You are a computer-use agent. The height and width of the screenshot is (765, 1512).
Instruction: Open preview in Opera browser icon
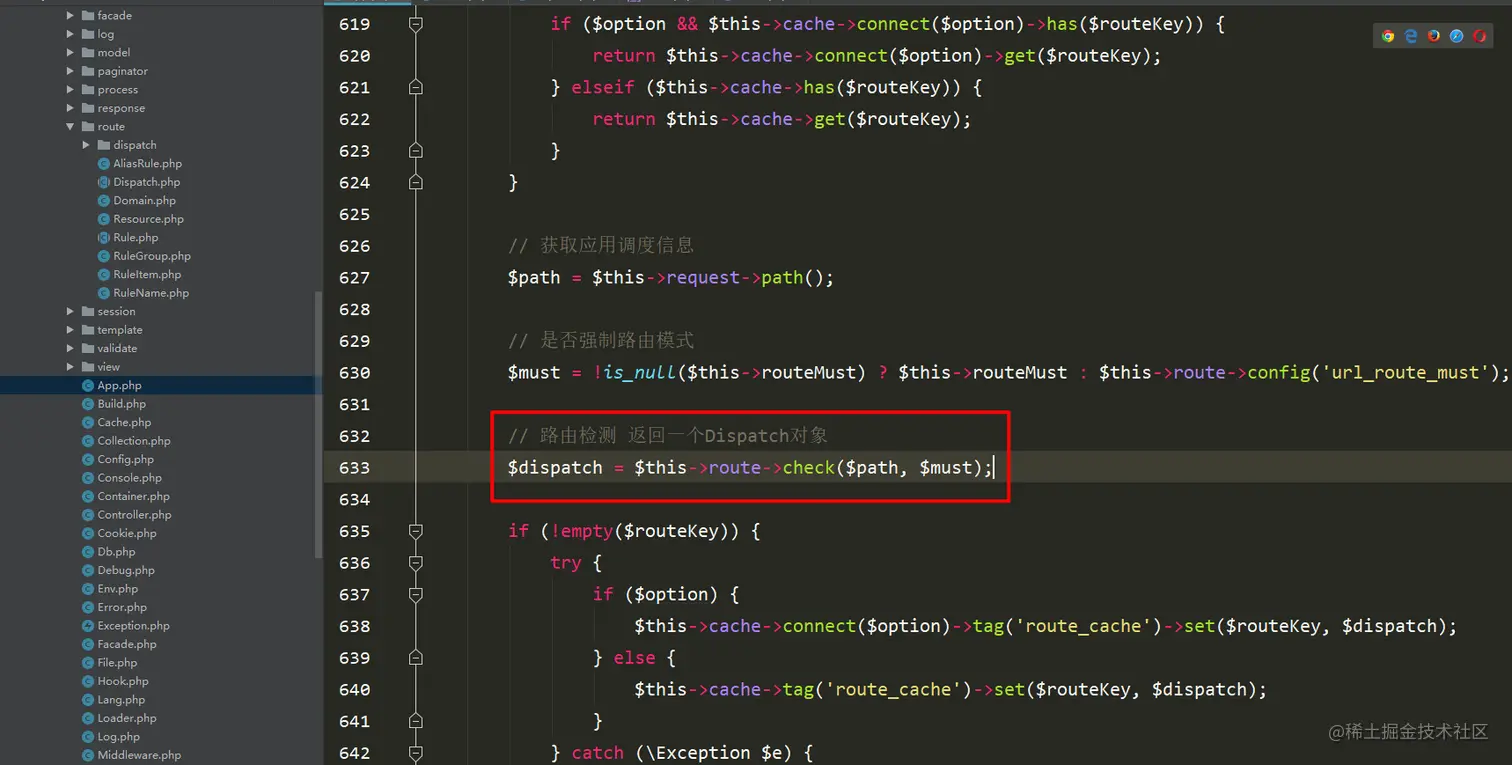click(1480, 36)
